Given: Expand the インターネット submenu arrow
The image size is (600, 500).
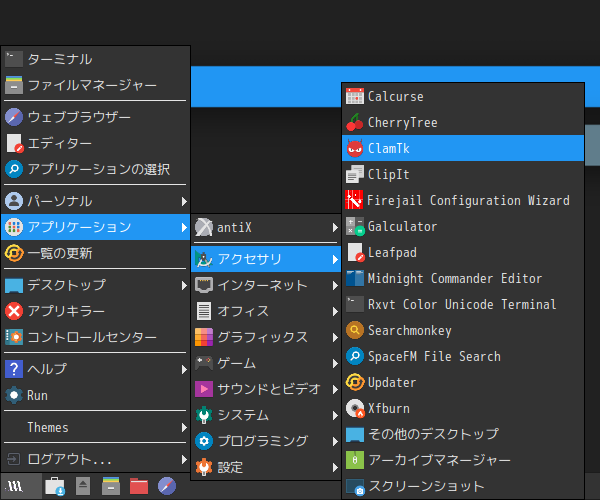Looking at the screenshot, I should click(335, 286).
